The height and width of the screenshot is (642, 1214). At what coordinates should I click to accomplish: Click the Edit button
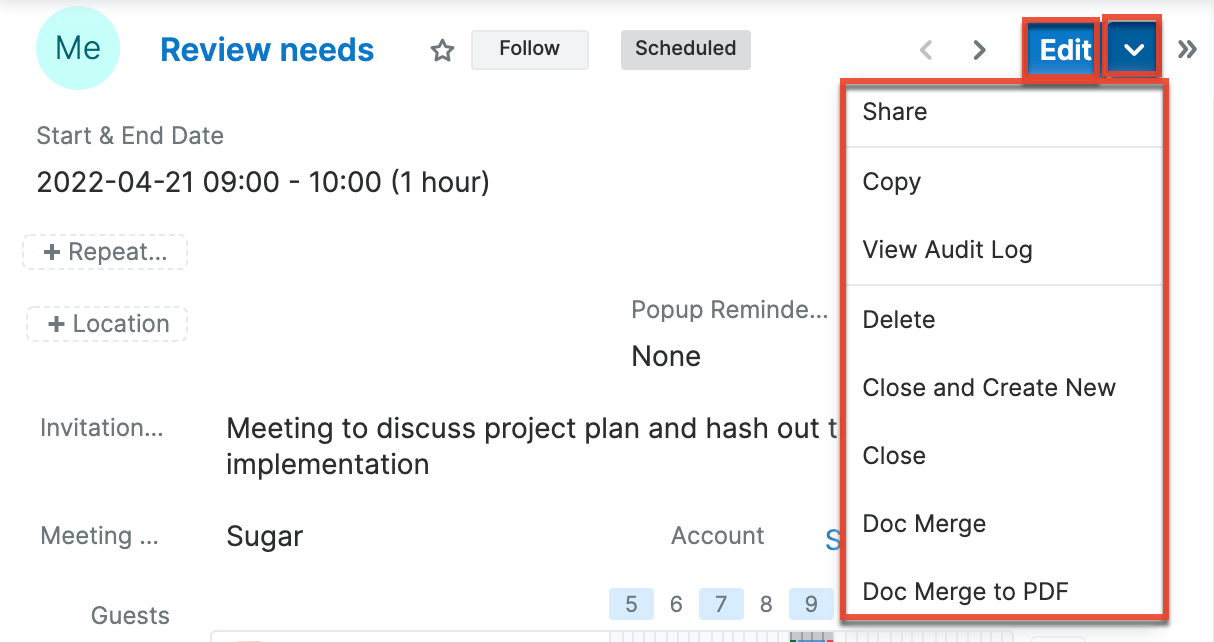pyautogui.click(x=1062, y=49)
